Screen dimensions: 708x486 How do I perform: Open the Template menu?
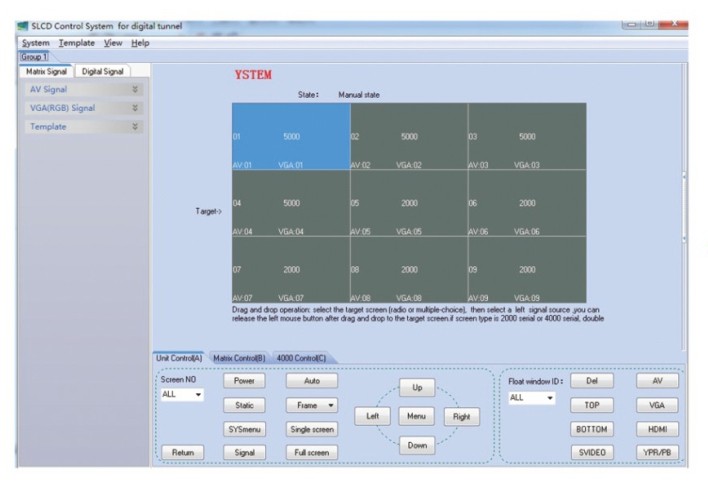(x=76, y=43)
